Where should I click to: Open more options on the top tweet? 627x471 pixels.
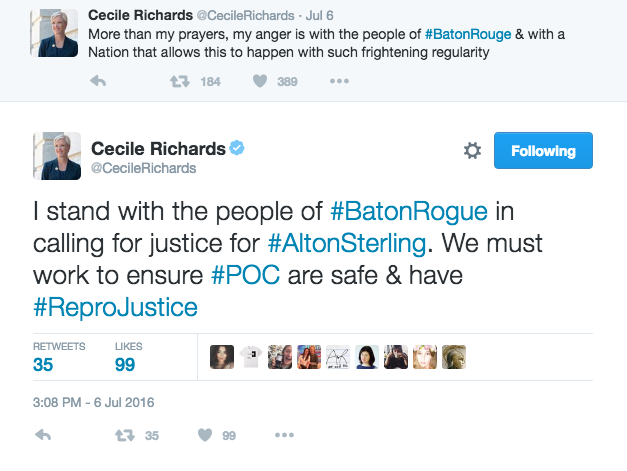point(339,81)
